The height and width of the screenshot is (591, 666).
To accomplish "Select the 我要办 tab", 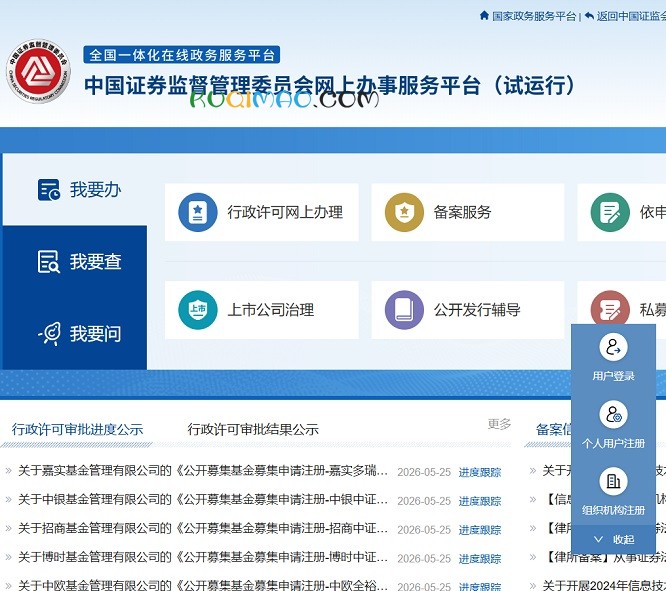I will coord(75,189).
